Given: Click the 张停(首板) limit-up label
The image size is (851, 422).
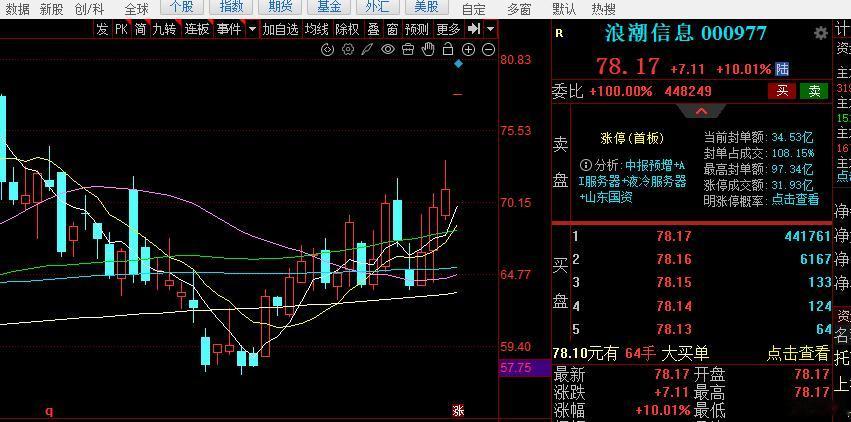Looking at the screenshot, I should (632, 138).
